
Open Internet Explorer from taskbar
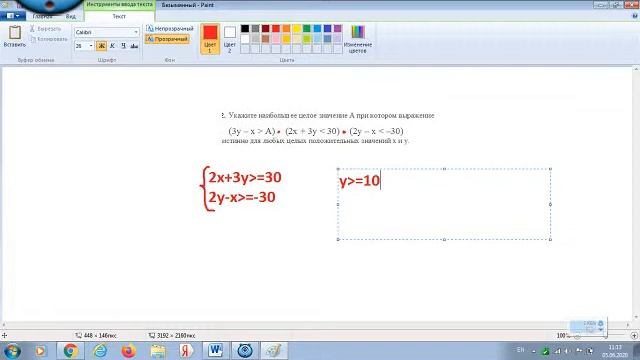tap(100, 351)
